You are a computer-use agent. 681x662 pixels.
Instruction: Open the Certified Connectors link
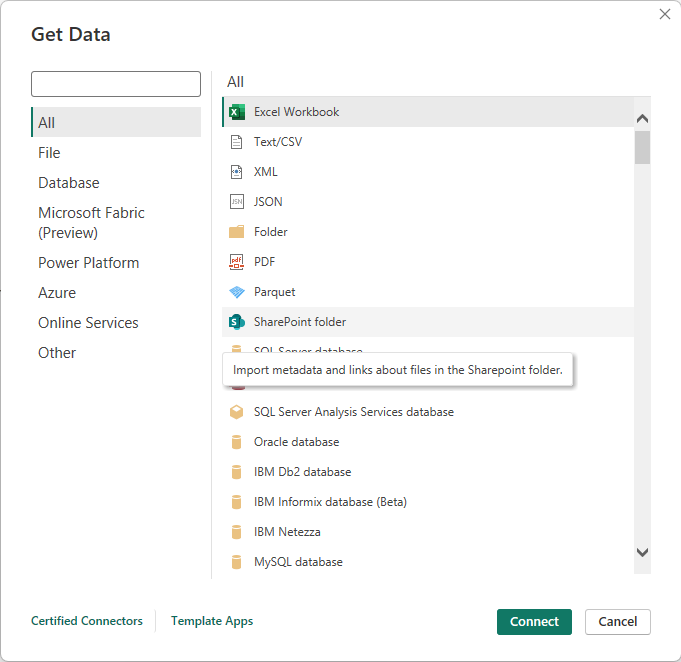tap(87, 621)
